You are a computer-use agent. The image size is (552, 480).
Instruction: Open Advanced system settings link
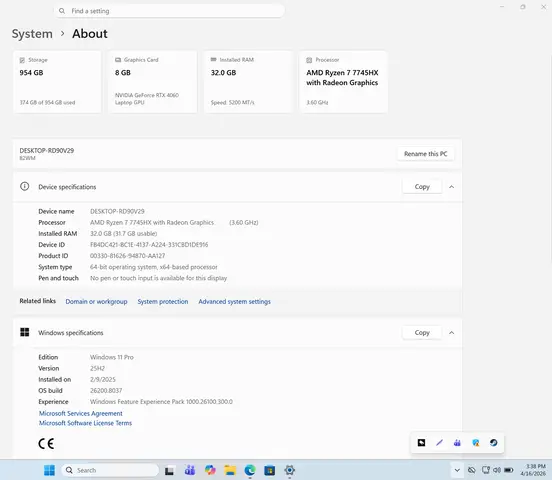click(x=234, y=301)
